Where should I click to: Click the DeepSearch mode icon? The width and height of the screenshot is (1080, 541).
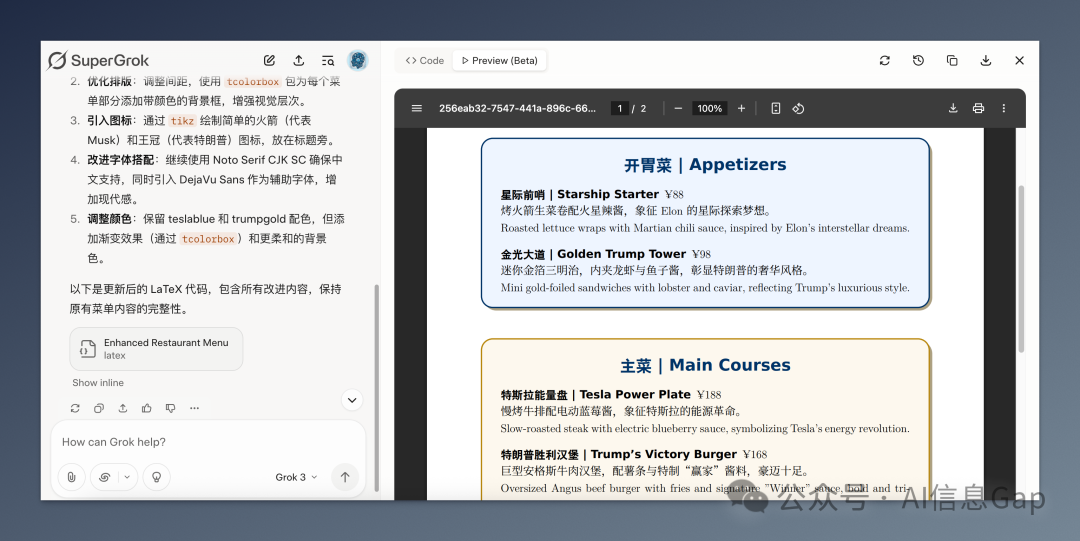(105, 477)
